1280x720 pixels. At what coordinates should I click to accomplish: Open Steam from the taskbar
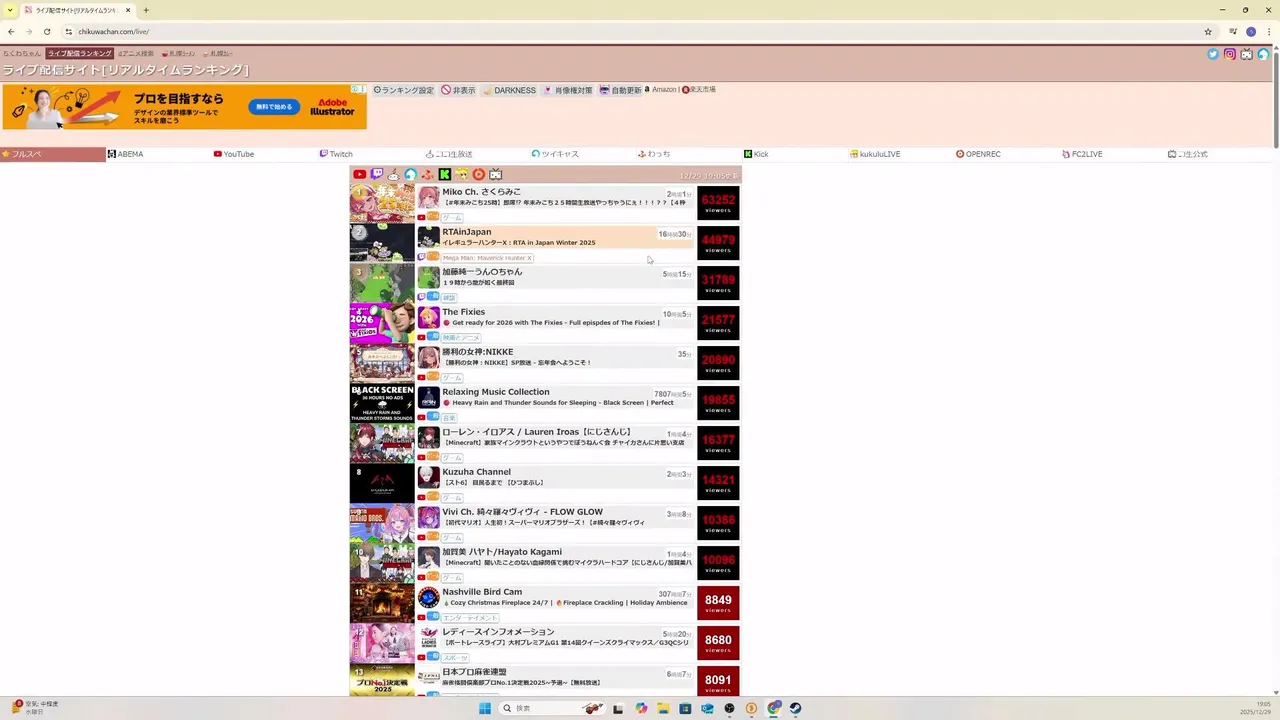(x=795, y=708)
